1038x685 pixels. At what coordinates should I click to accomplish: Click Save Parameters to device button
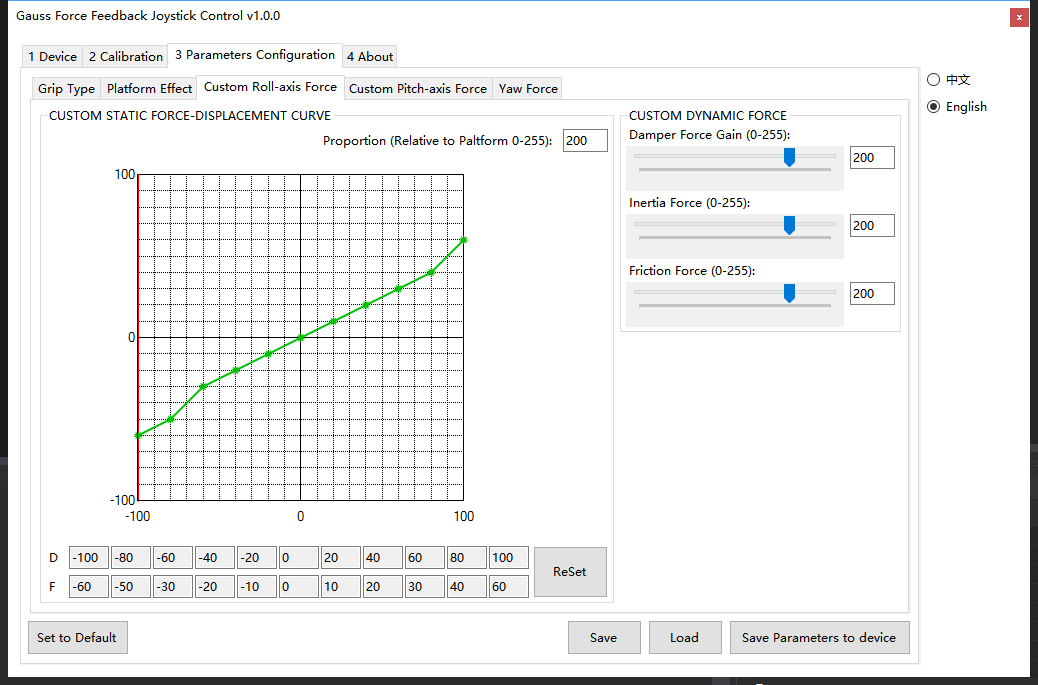(820, 637)
